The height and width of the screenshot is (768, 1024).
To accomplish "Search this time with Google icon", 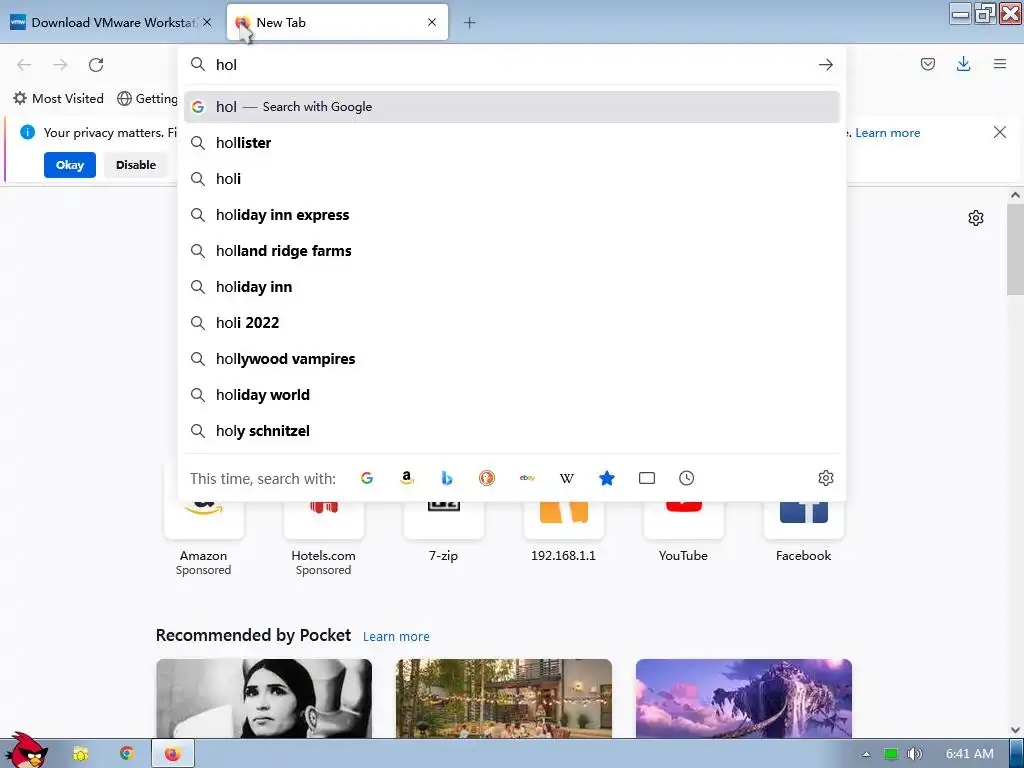I will [367, 478].
